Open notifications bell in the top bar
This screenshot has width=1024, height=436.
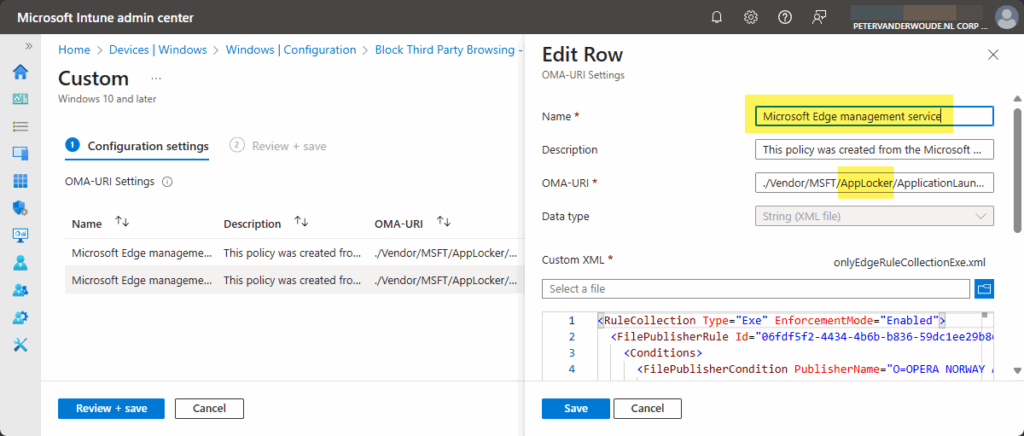click(x=717, y=17)
